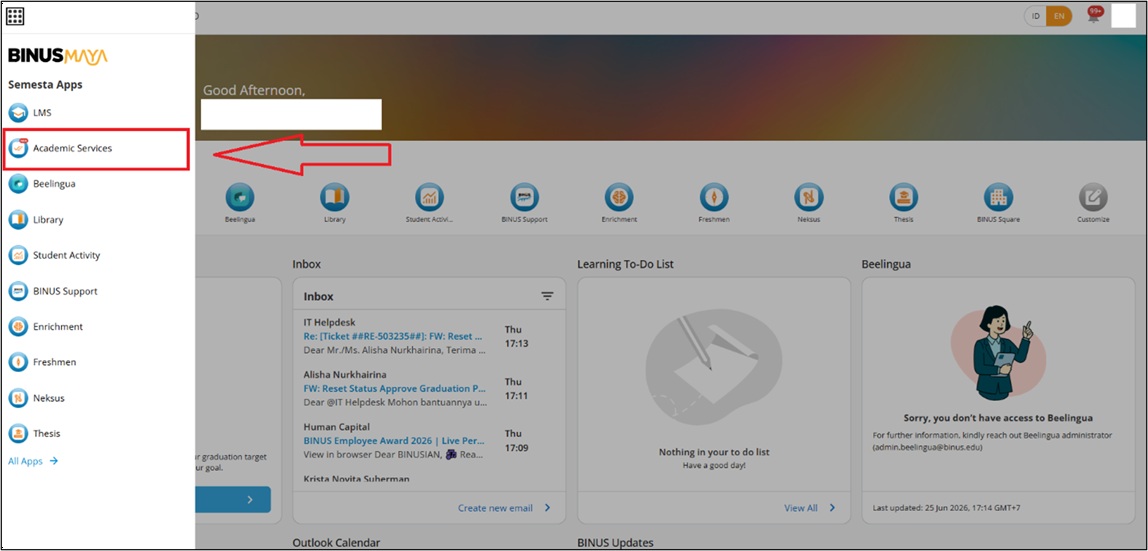Screen dimensions: 1148x551
Task: Open notifications bell with 99+ badge
Action: (x=1095, y=16)
